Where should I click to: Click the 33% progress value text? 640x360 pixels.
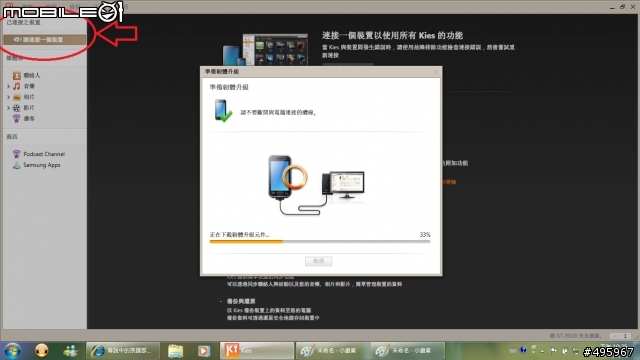click(x=425, y=235)
